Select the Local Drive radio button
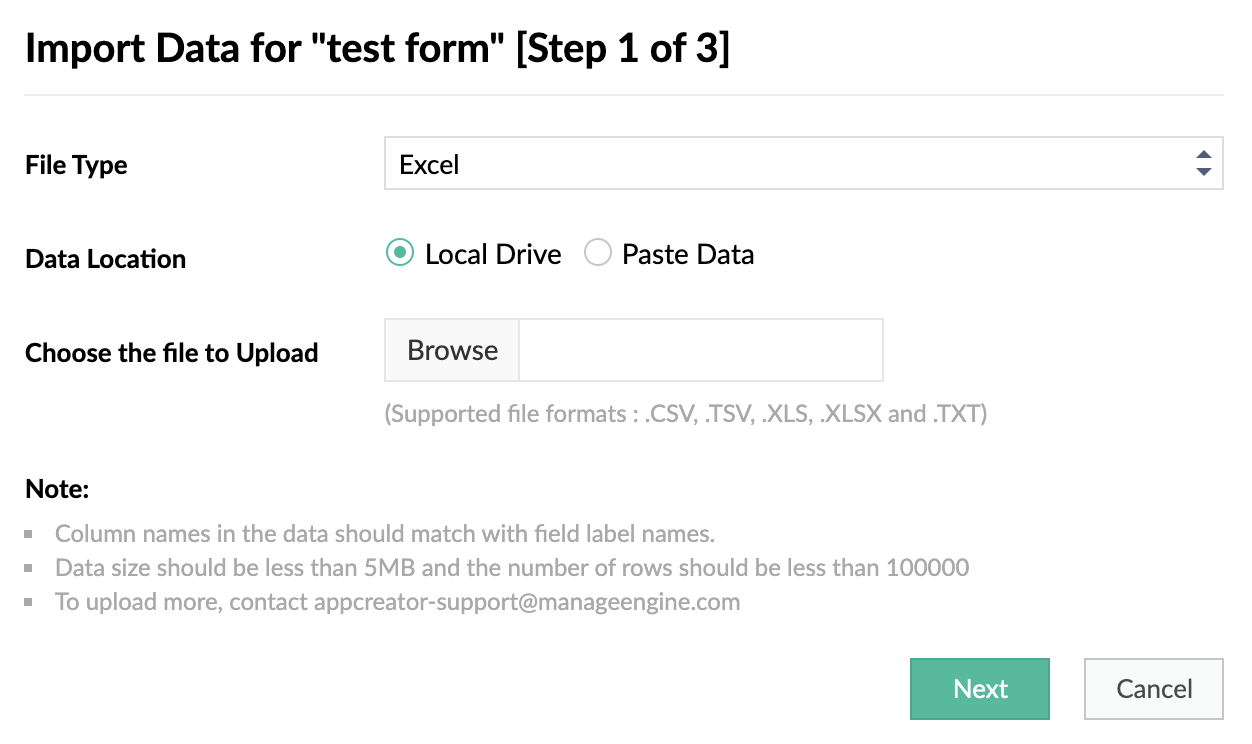 [x=399, y=254]
